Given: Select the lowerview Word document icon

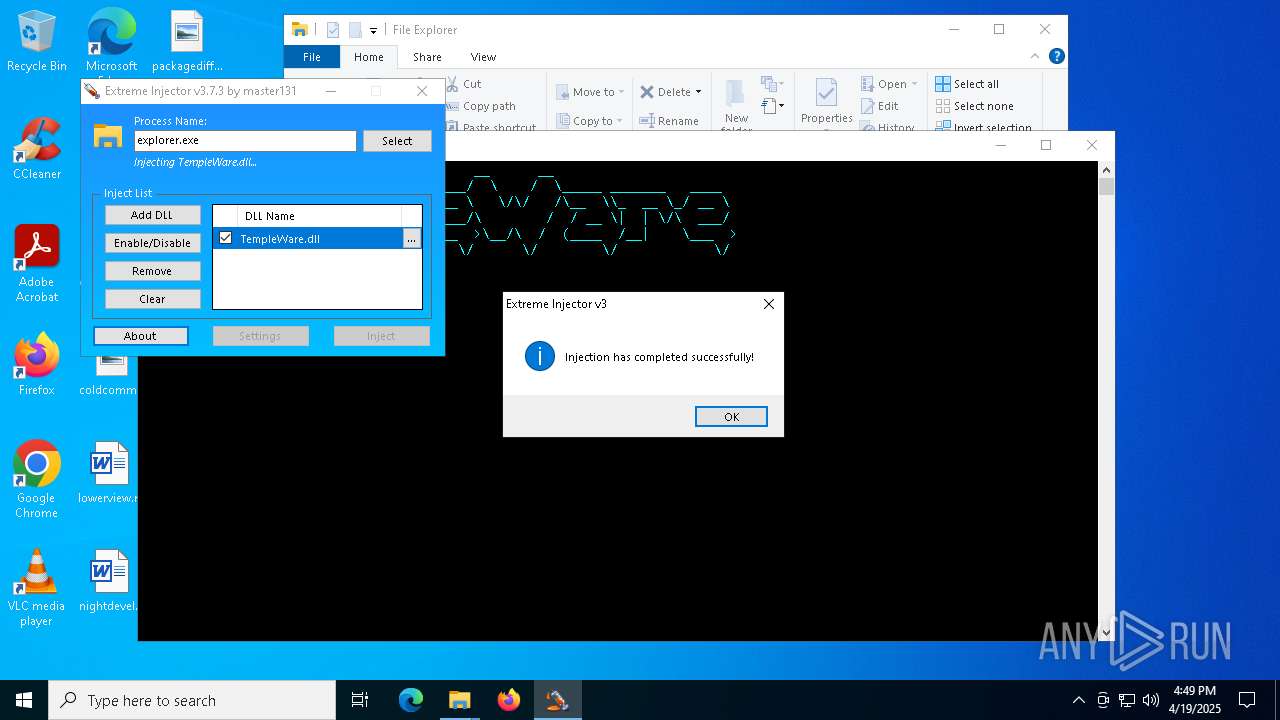Looking at the screenshot, I should [x=109, y=473].
